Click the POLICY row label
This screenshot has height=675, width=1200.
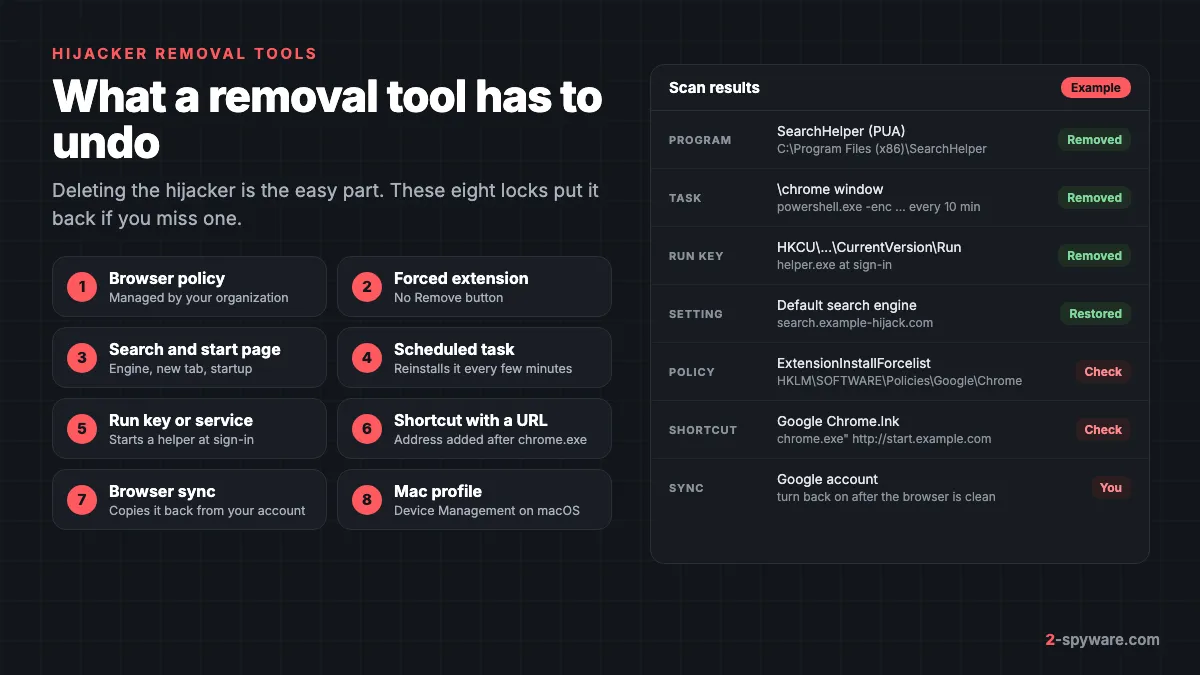pyautogui.click(x=692, y=372)
